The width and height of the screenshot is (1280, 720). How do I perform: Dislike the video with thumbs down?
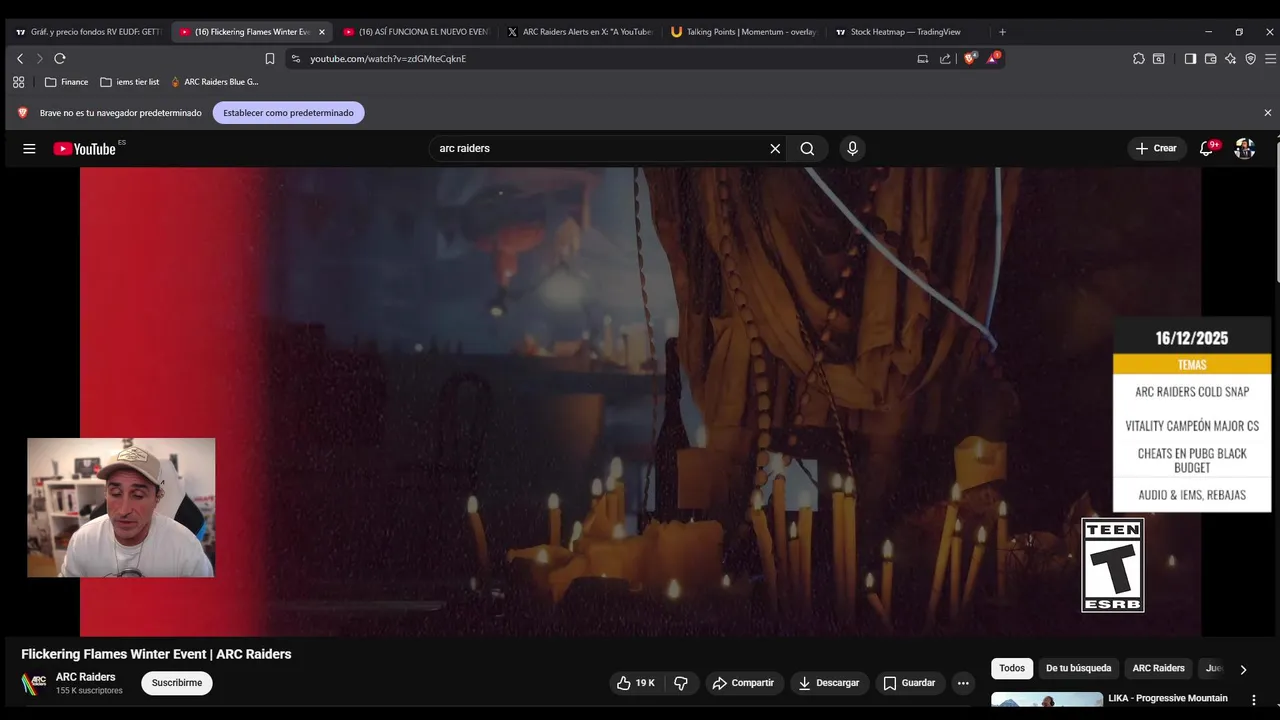pyautogui.click(x=681, y=683)
